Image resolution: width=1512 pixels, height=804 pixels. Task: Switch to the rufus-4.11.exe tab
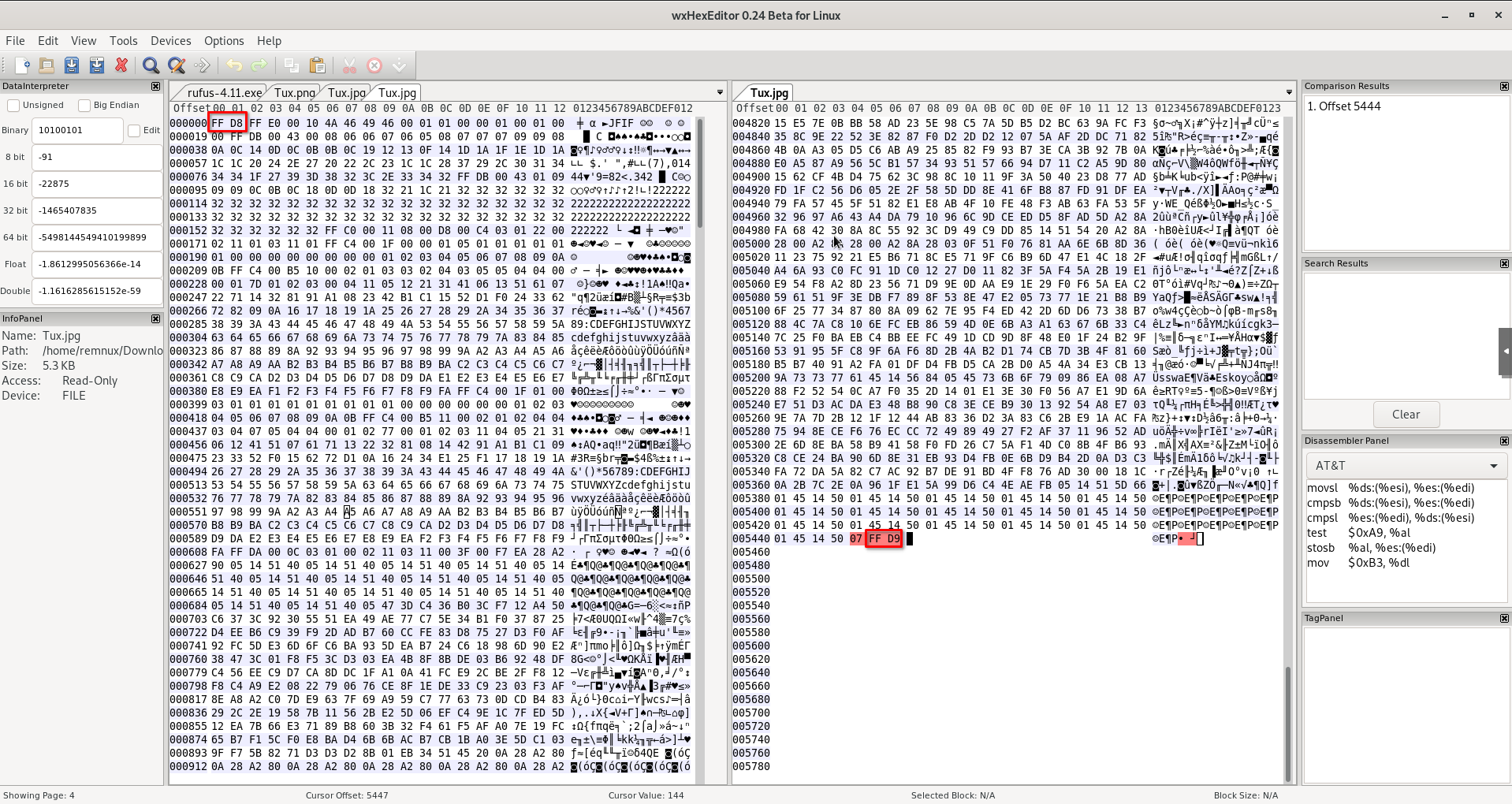click(x=225, y=93)
